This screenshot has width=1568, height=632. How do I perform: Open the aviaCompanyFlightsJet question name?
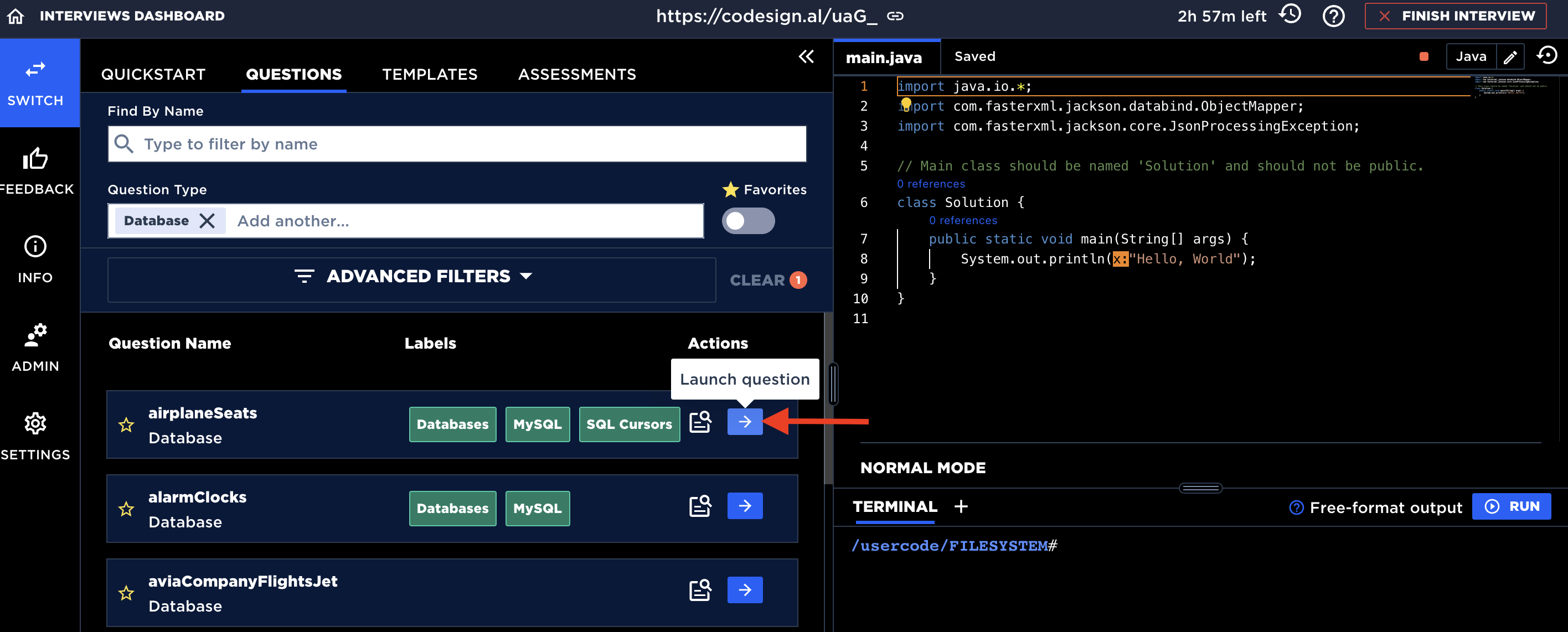(243, 581)
